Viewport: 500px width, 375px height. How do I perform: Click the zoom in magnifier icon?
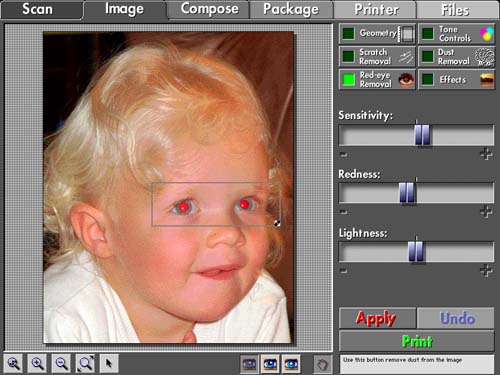pyautogui.click(x=37, y=363)
